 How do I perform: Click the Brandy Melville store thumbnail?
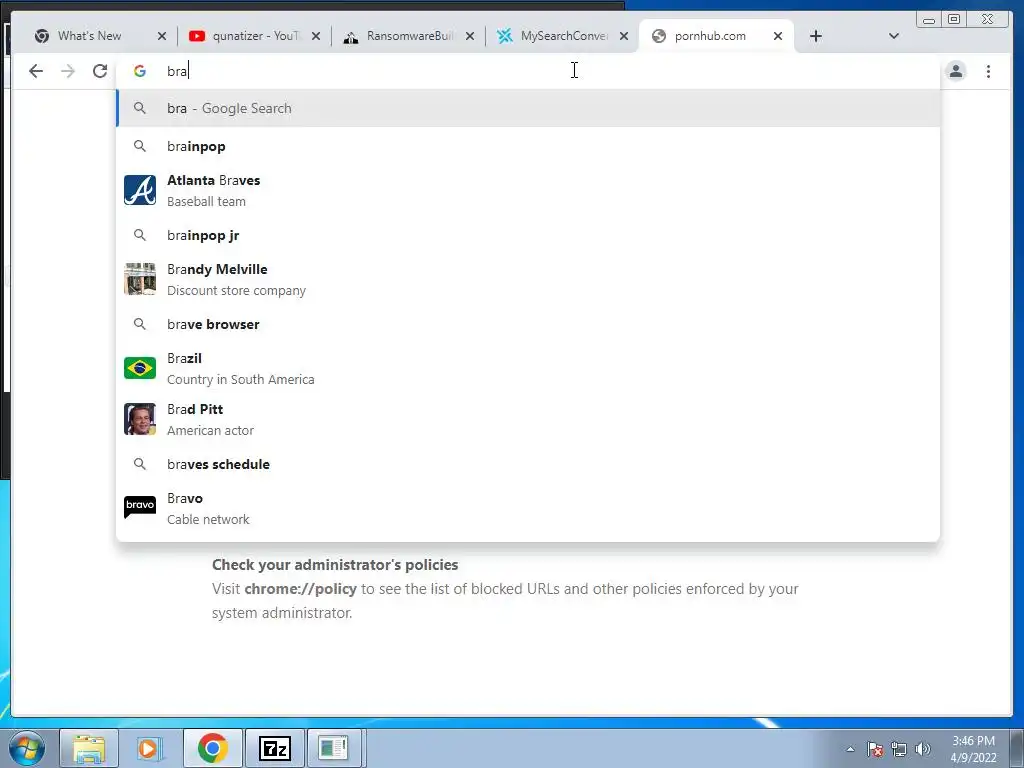(140, 279)
